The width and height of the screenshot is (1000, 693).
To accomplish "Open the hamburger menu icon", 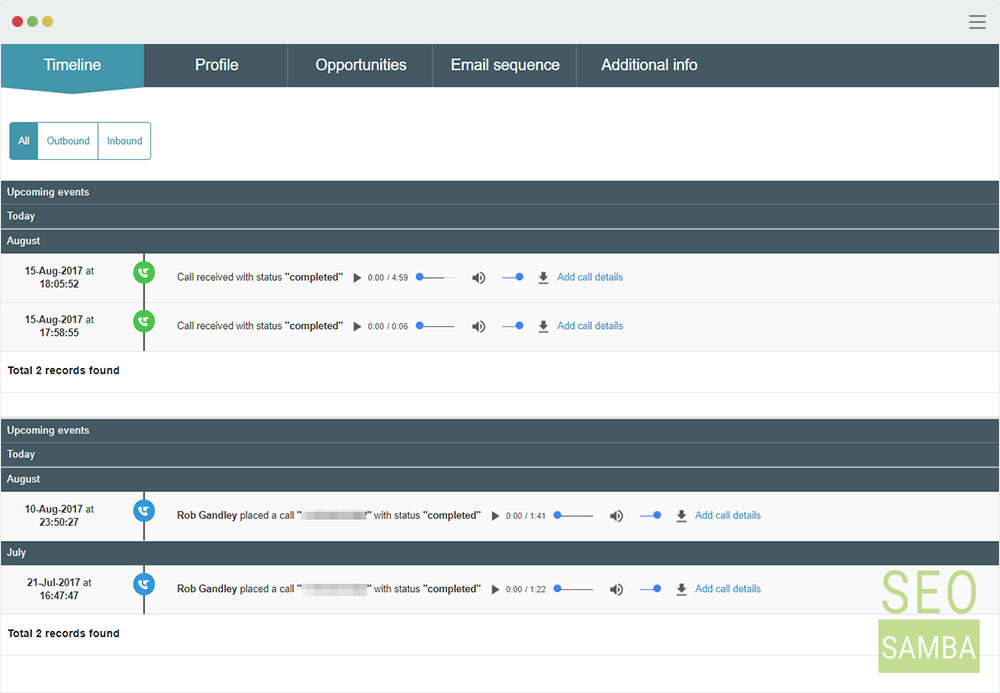I will tap(977, 22).
